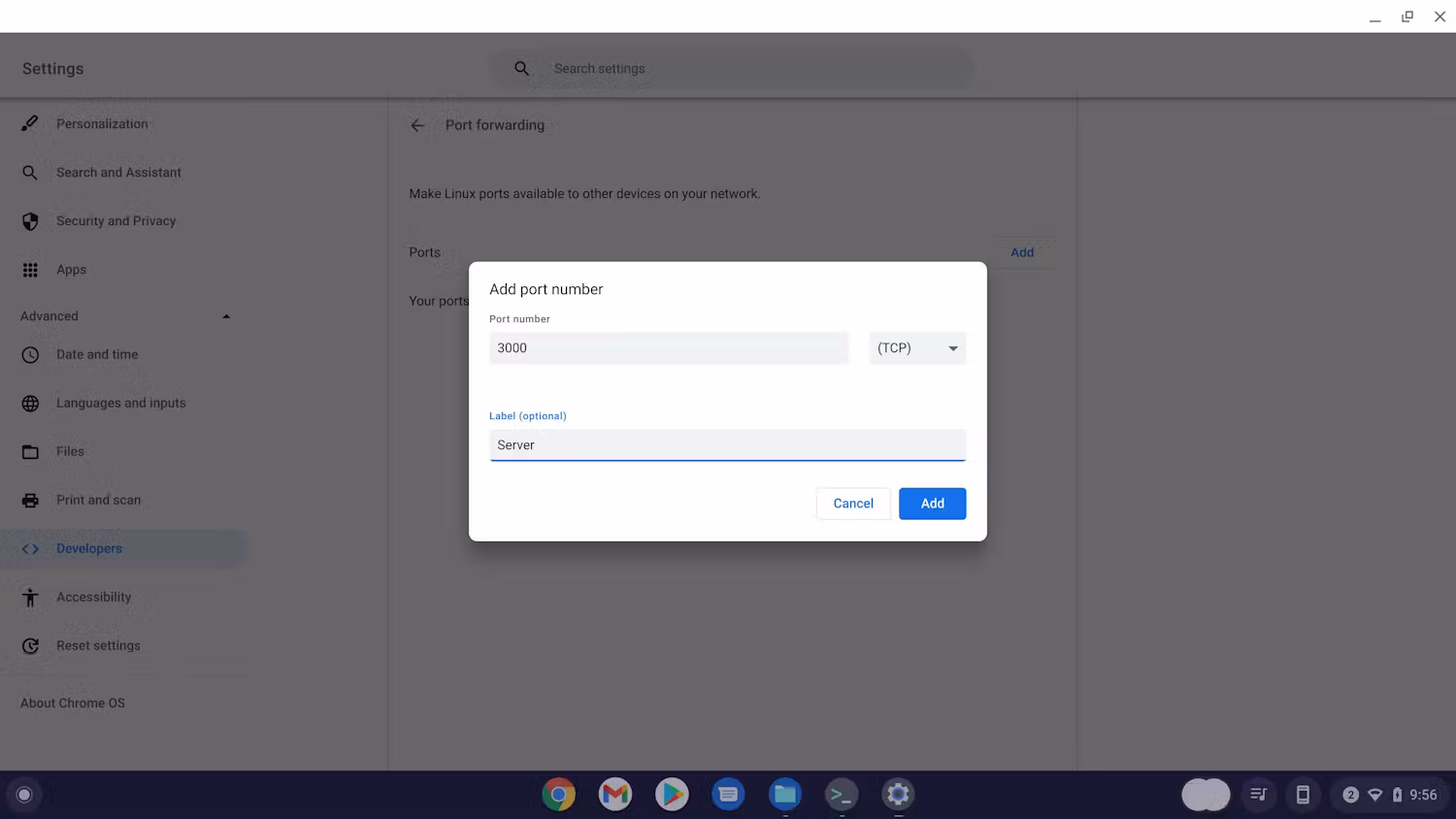Click the Reset settings icon
The width and height of the screenshot is (1456, 819).
click(30, 645)
